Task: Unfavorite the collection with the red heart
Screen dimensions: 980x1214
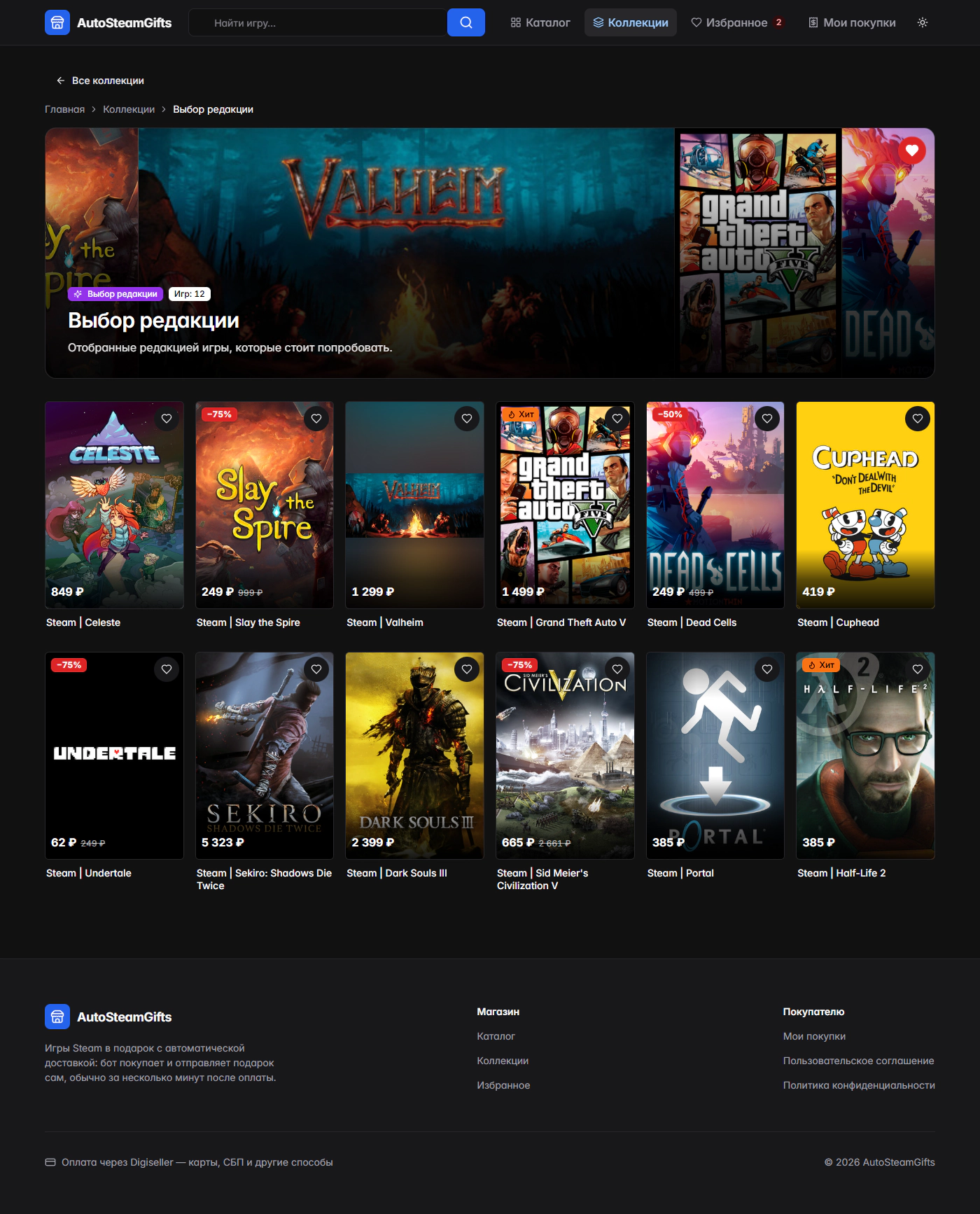Action: point(912,150)
